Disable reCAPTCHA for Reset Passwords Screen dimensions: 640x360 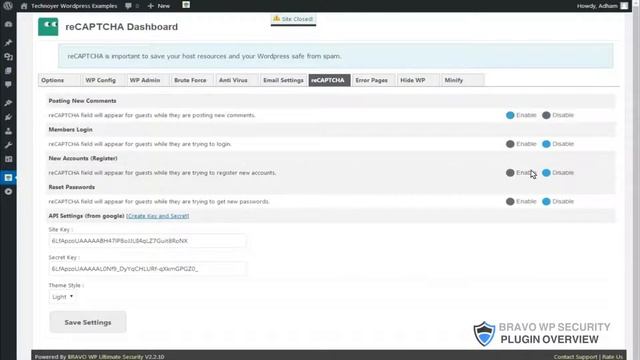click(x=546, y=202)
